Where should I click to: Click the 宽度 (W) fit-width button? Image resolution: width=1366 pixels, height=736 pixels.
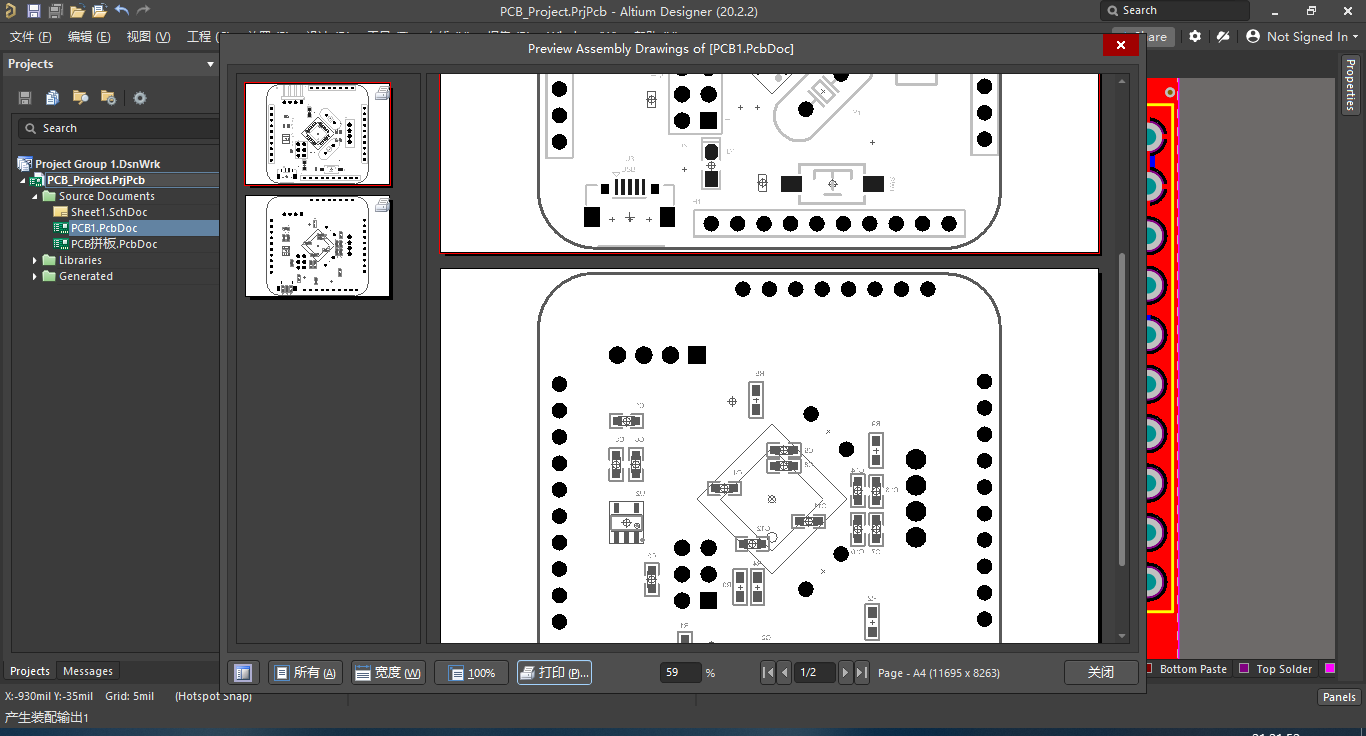pyautogui.click(x=388, y=673)
